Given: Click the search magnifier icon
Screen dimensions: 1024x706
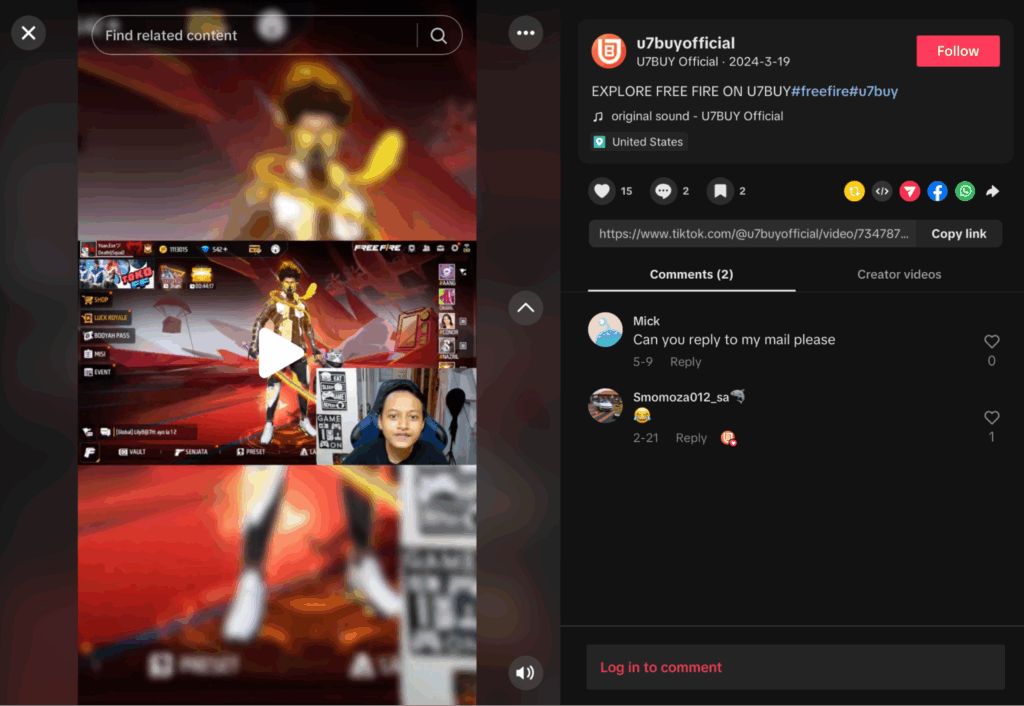Looking at the screenshot, I should click(439, 35).
